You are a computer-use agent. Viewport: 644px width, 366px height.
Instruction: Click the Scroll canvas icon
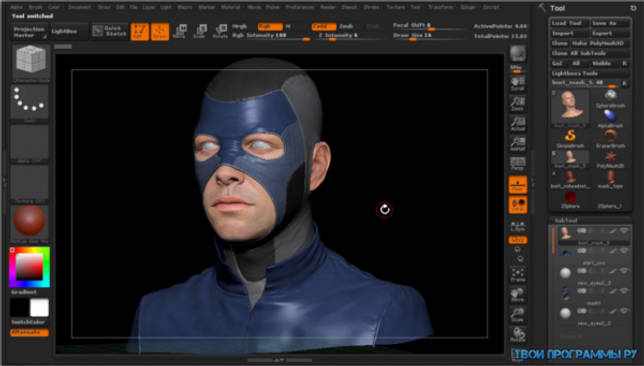[x=518, y=84]
